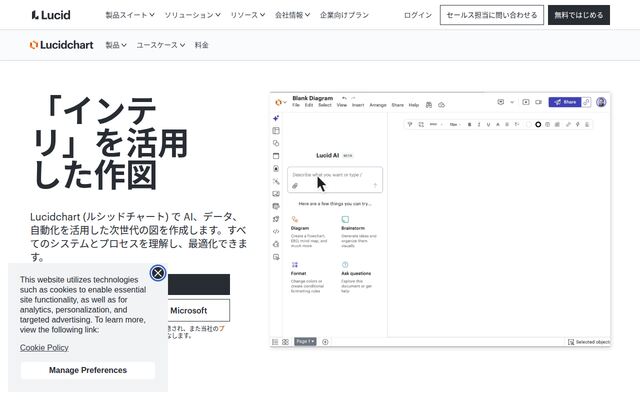Screen dimensions: 640x400
Task: Click the copy link icon beside Share
Action: pyautogui.click(x=586, y=102)
